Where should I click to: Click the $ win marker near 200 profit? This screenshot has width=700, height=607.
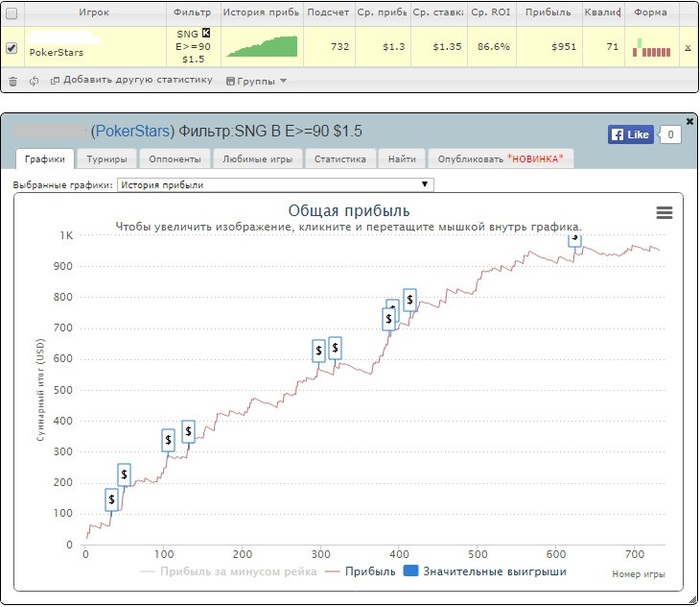point(124,475)
